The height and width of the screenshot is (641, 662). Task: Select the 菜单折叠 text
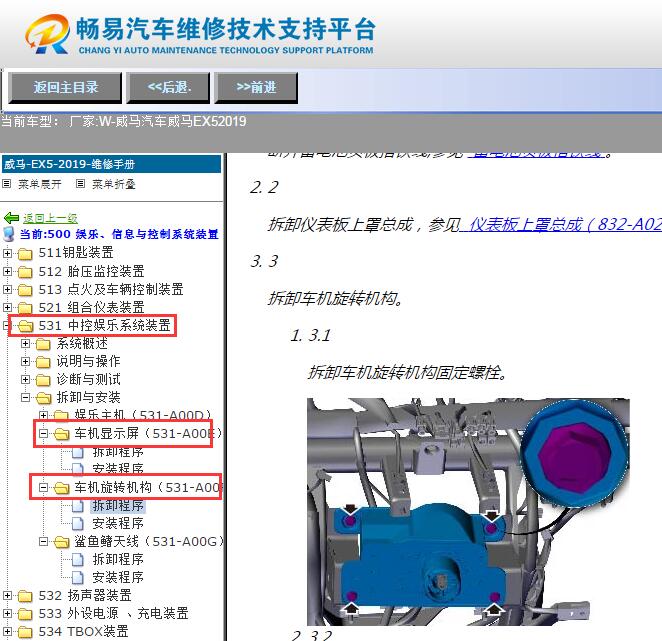pos(114,184)
